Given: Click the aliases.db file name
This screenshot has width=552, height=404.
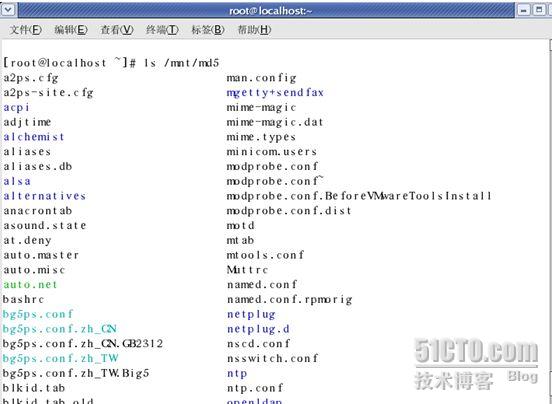Looking at the screenshot, I should pyautogui.click(x=38, y=166).
